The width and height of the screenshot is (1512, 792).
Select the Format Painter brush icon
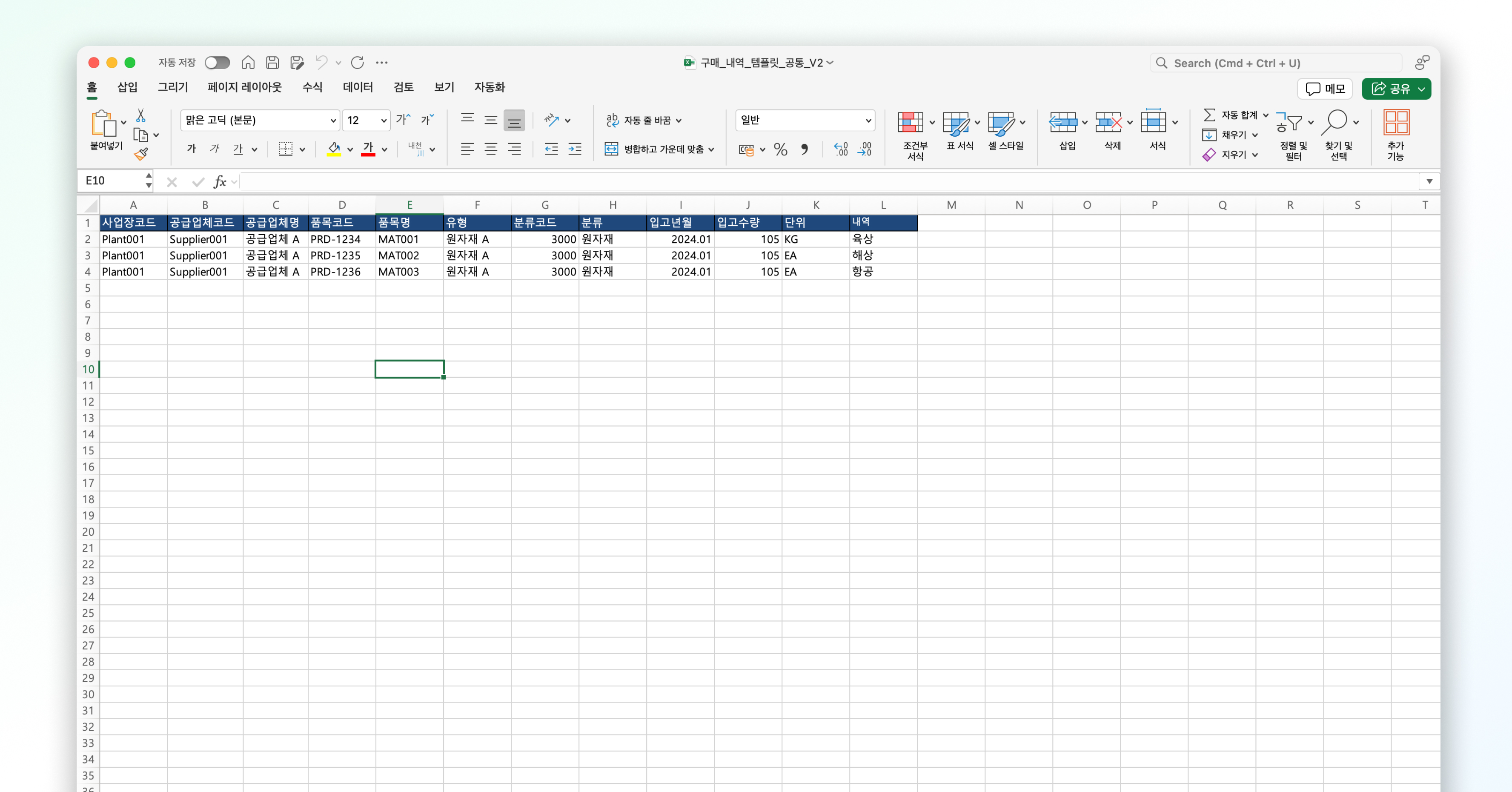coord(141,155)
